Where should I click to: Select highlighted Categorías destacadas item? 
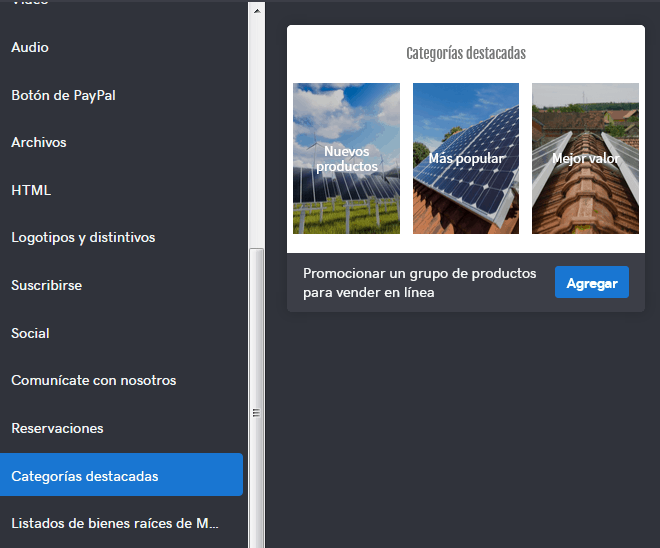click(121, 475)
